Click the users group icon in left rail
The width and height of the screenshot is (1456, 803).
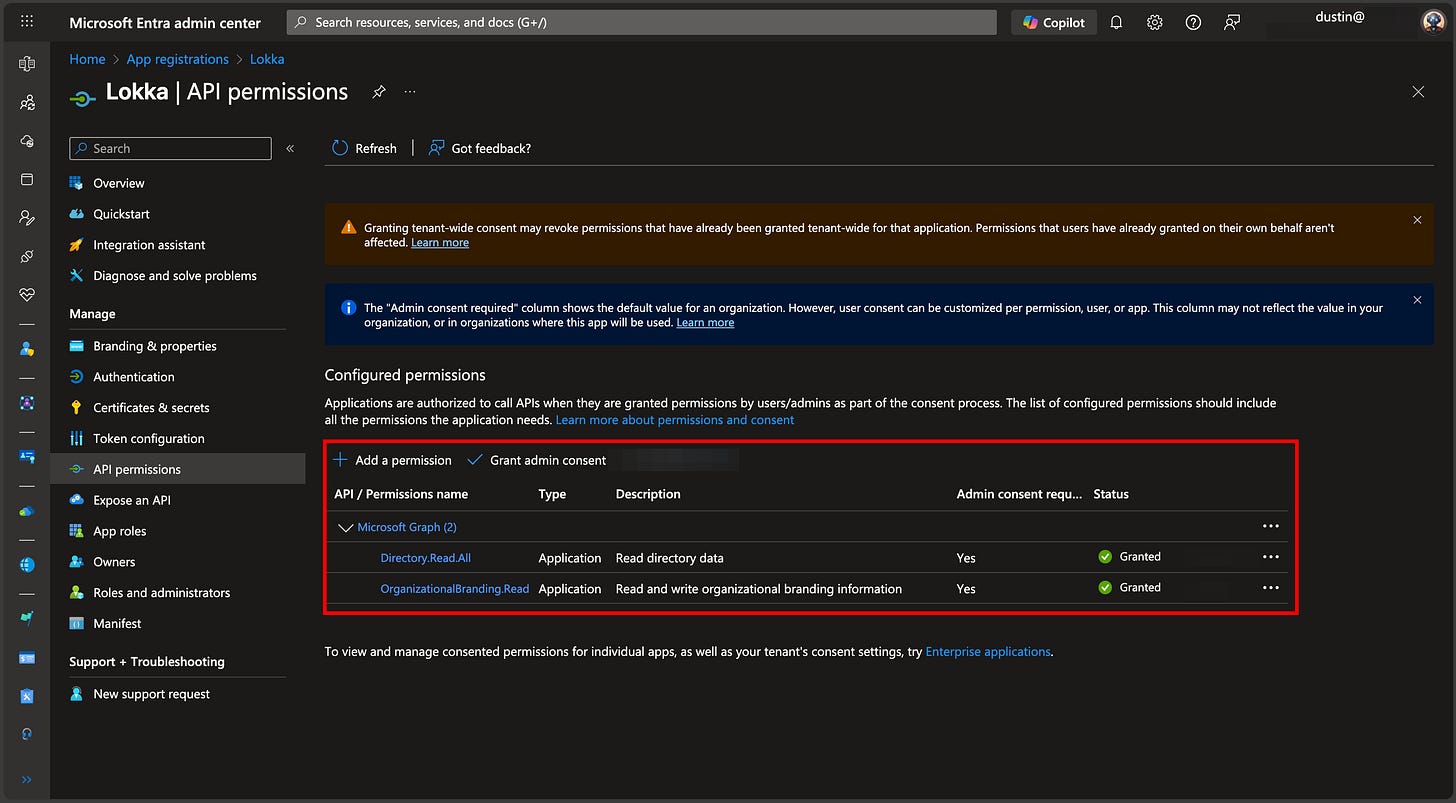coord(27,102)
